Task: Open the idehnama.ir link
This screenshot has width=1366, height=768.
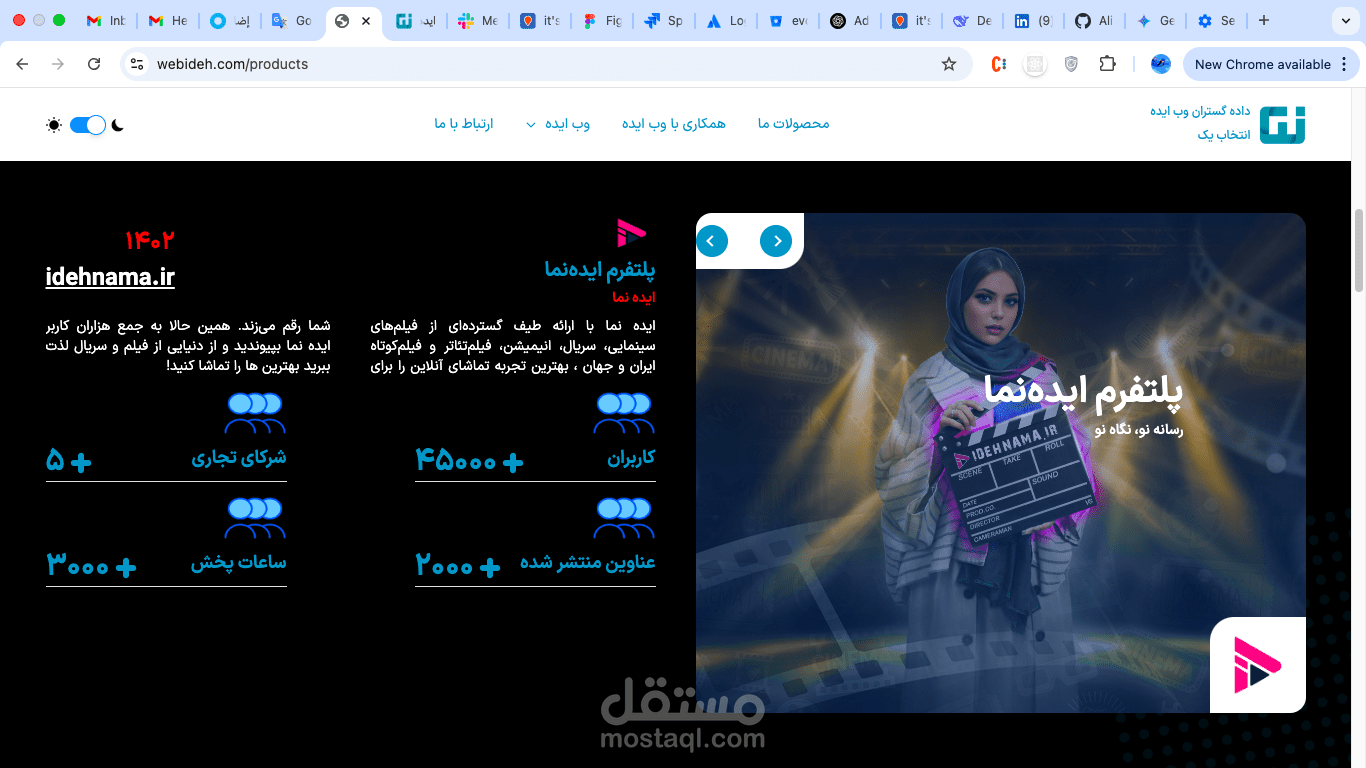Action: pyautogui.click(x=110, y=277)
